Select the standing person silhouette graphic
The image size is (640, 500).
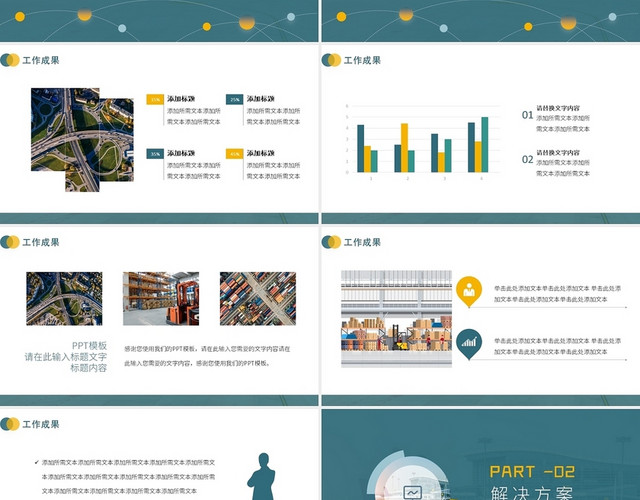tap(262, 476)
